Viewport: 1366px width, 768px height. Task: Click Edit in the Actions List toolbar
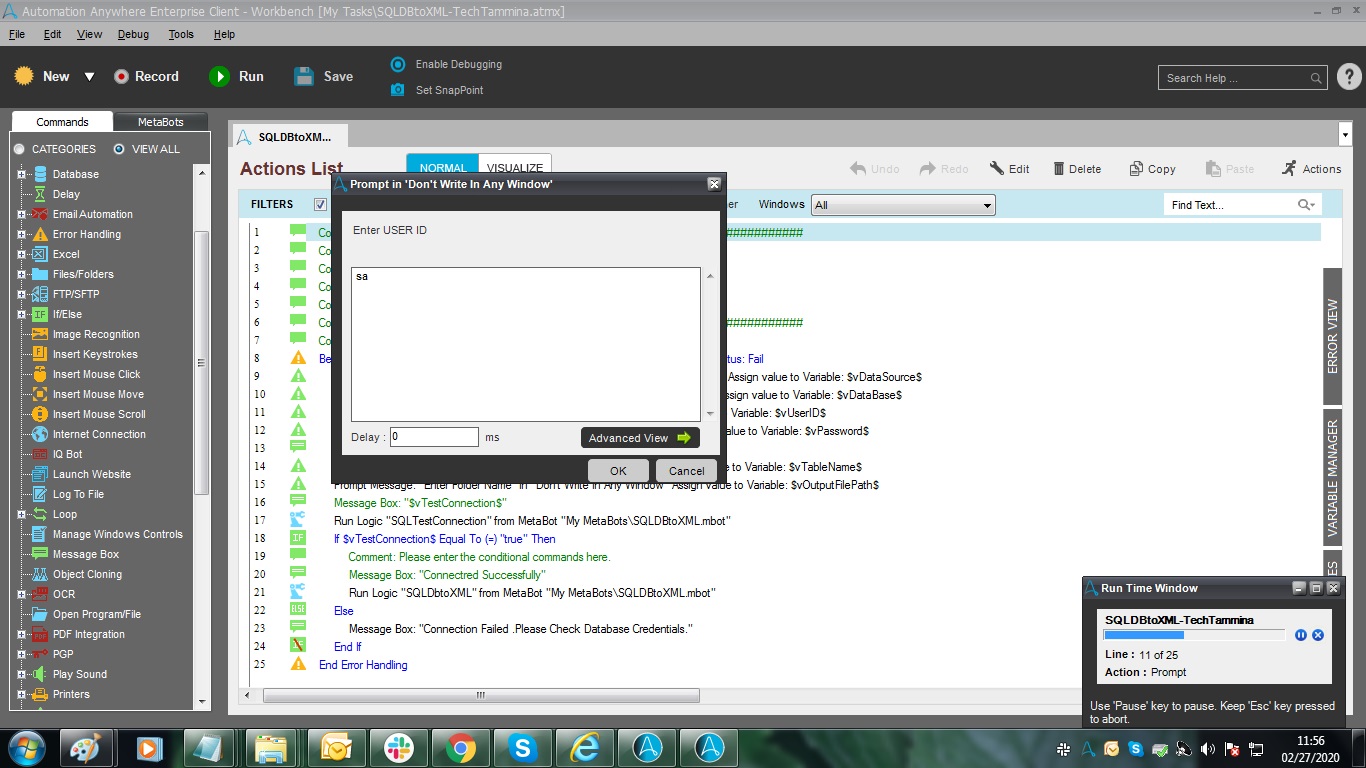pyautogui.click(x=1009, y=169)
